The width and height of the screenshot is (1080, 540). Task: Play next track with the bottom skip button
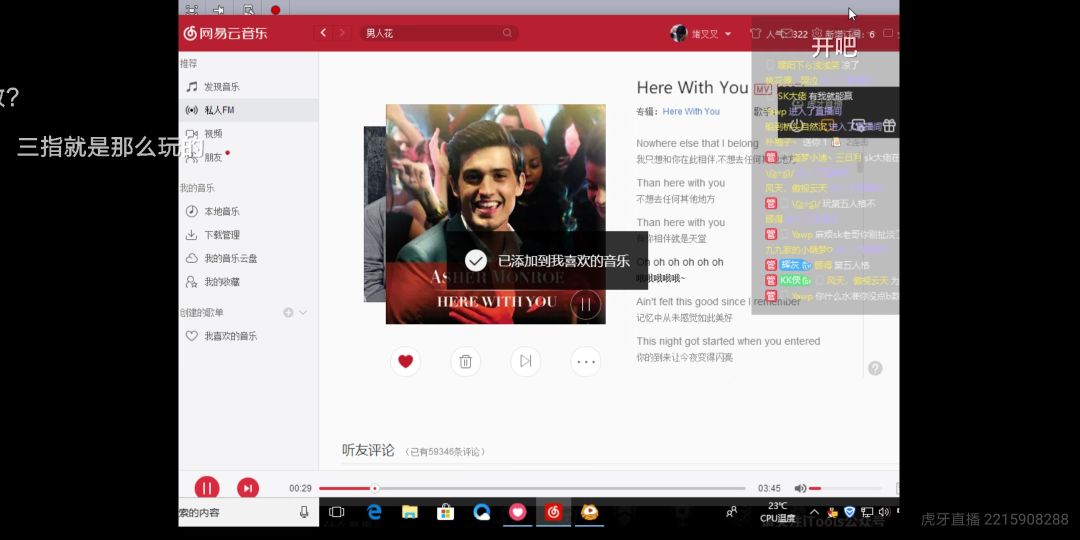tap(248, 488)
